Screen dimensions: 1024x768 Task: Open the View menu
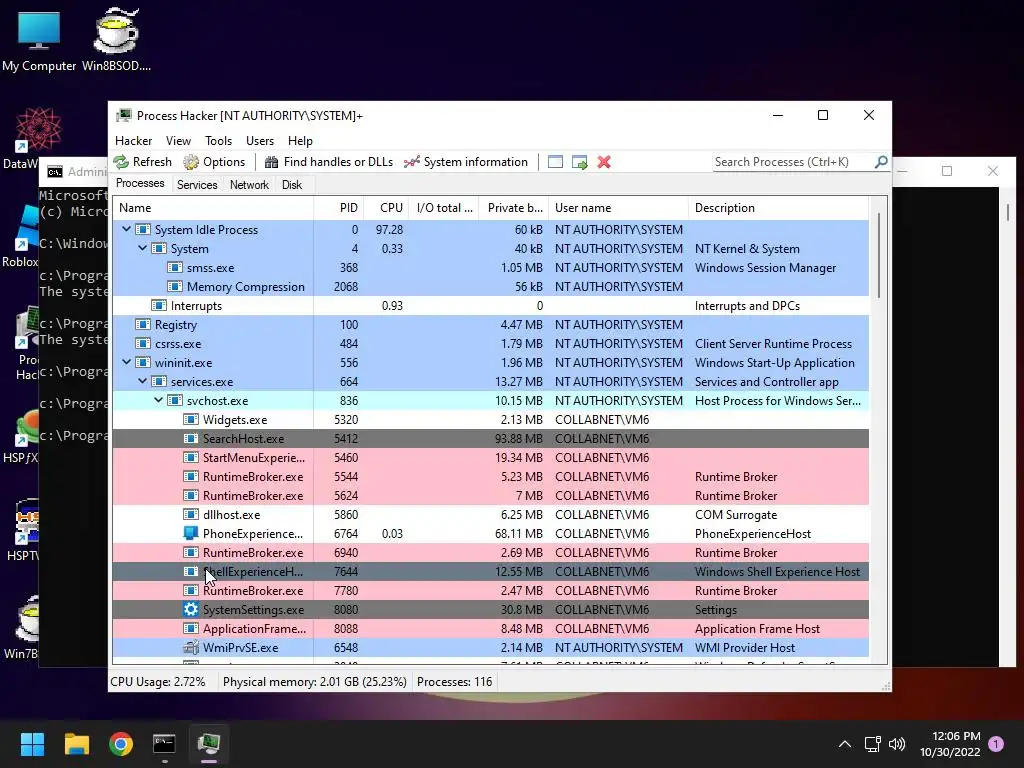(178, 140)
